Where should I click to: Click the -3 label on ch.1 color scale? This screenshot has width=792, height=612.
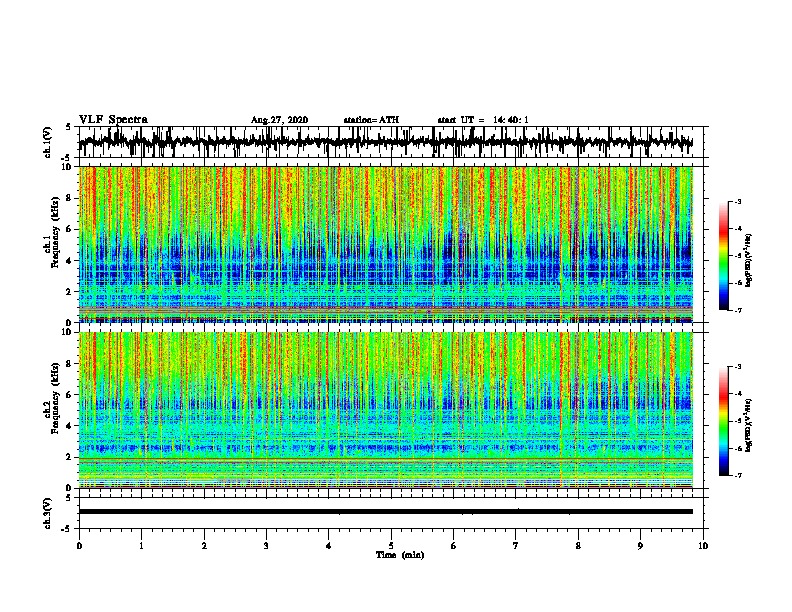pos(737,202)
